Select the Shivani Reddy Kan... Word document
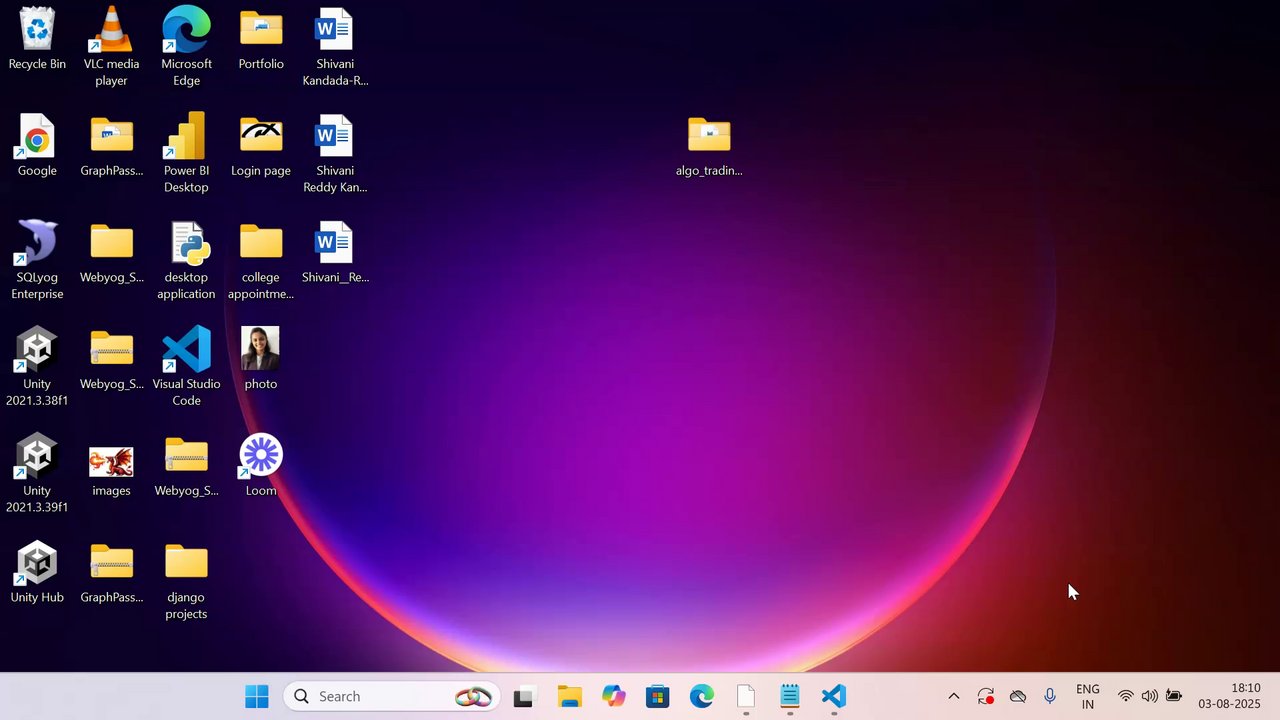The height and width of the screenshot is (720, 1280). (335, 153)
